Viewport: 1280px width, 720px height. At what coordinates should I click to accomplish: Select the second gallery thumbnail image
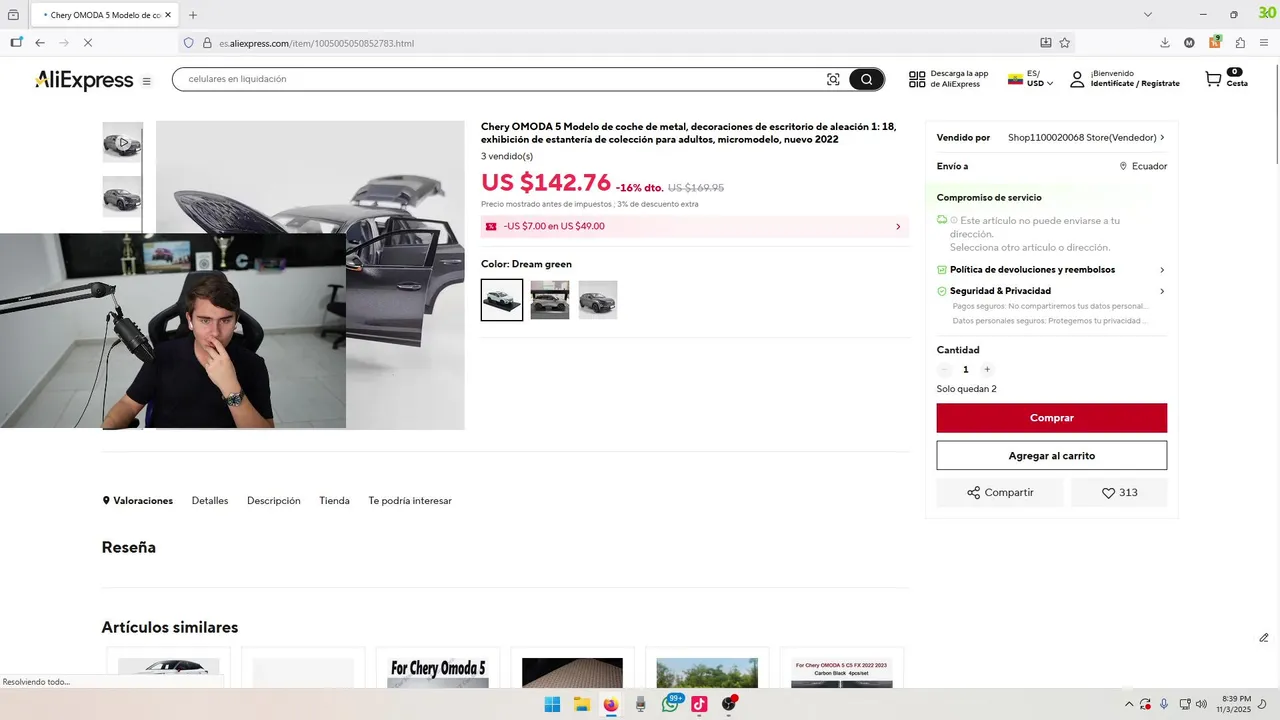123,197
